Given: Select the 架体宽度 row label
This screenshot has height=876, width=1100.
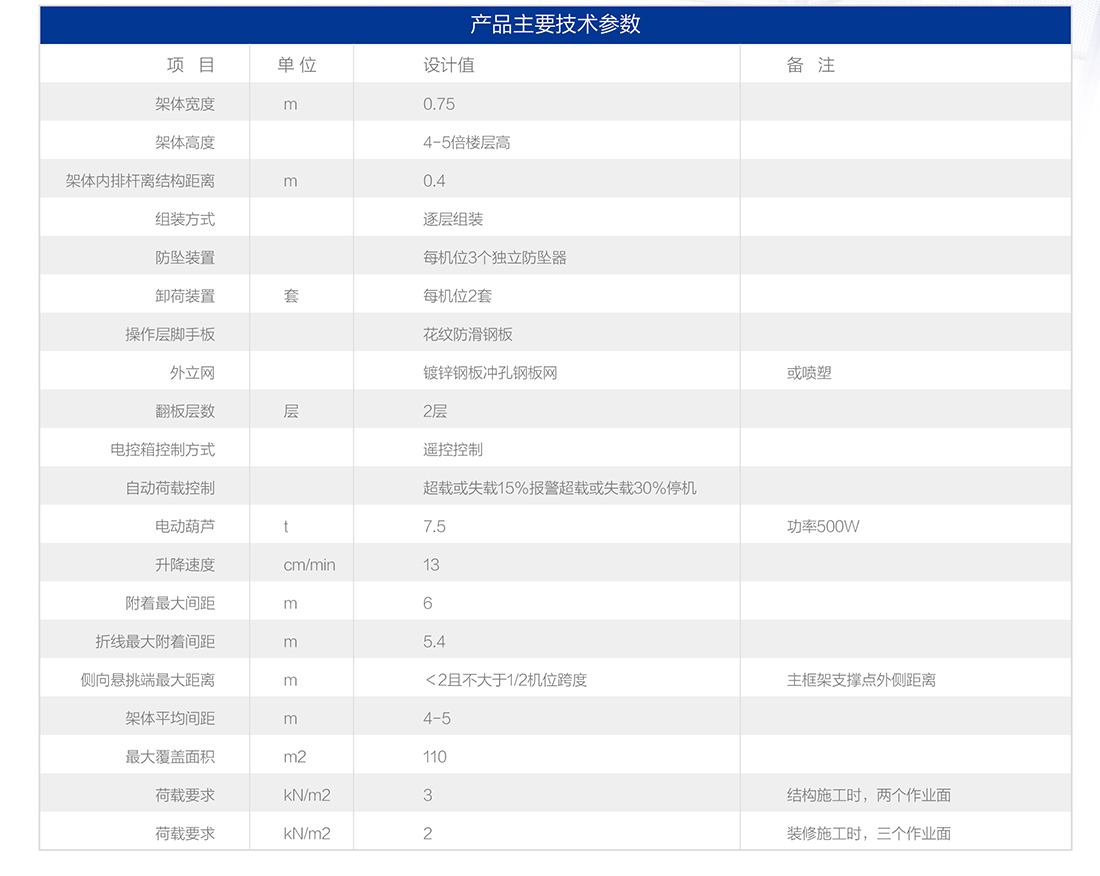Looking at the screenshot, I should [185, 104].
